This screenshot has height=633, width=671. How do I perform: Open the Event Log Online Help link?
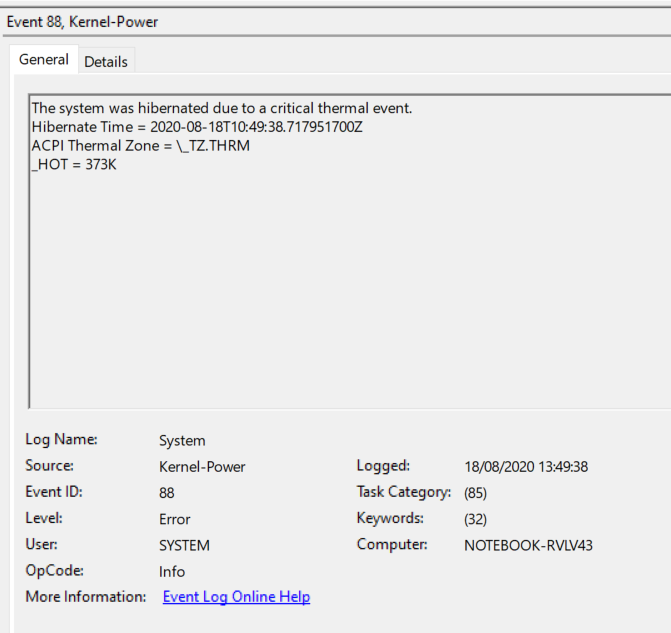click(236, 597)
